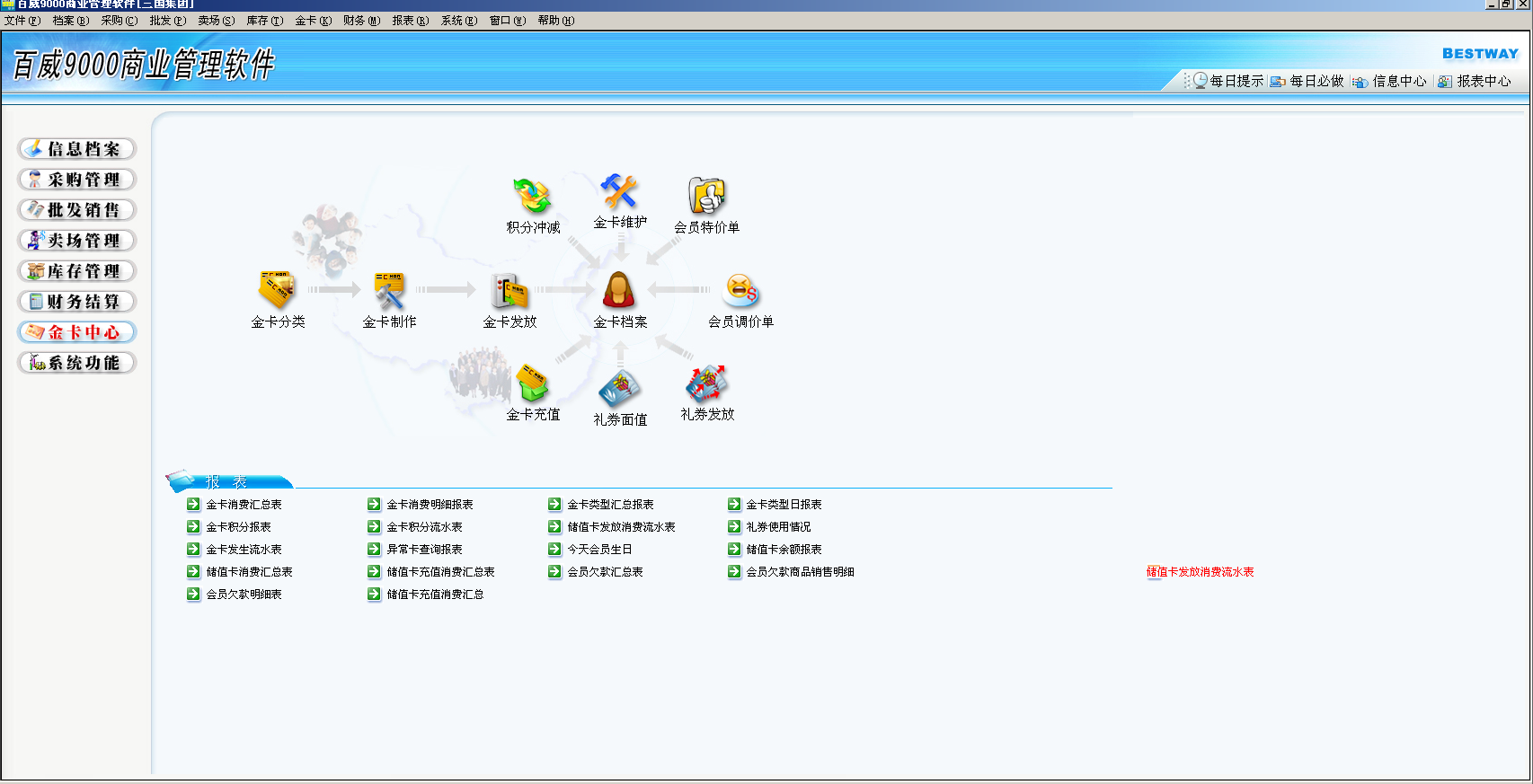
Task: Open the 金卡档案 card archive icon
Action: [619, 290]
